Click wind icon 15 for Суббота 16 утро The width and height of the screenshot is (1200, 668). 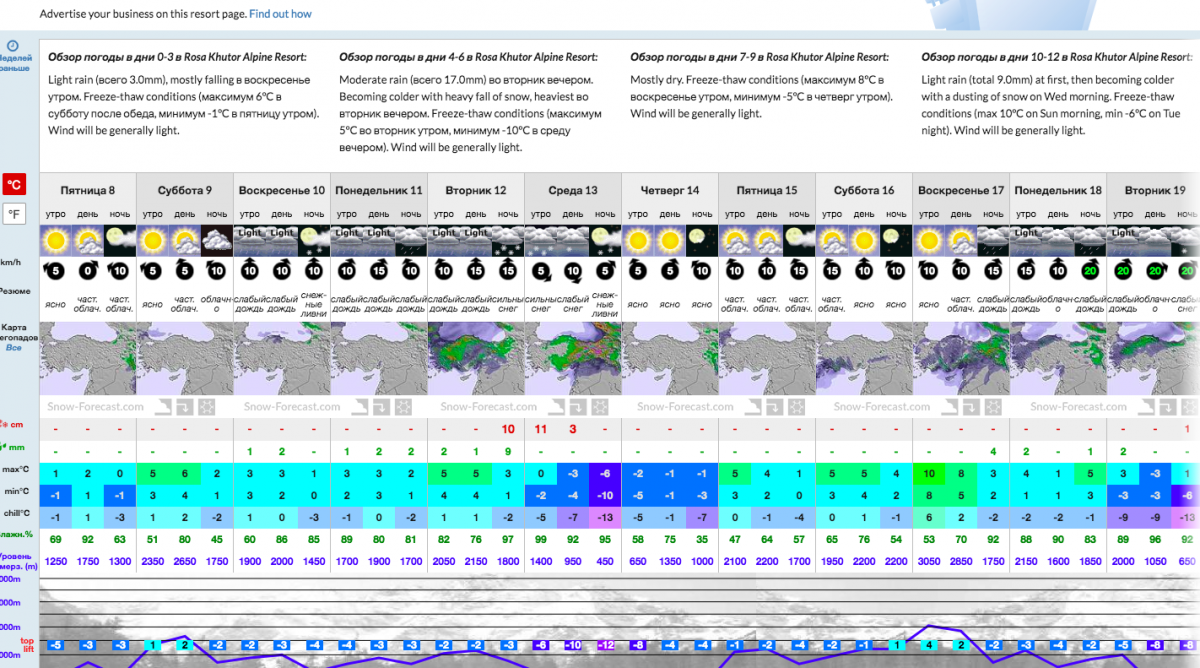click(832, 271)
